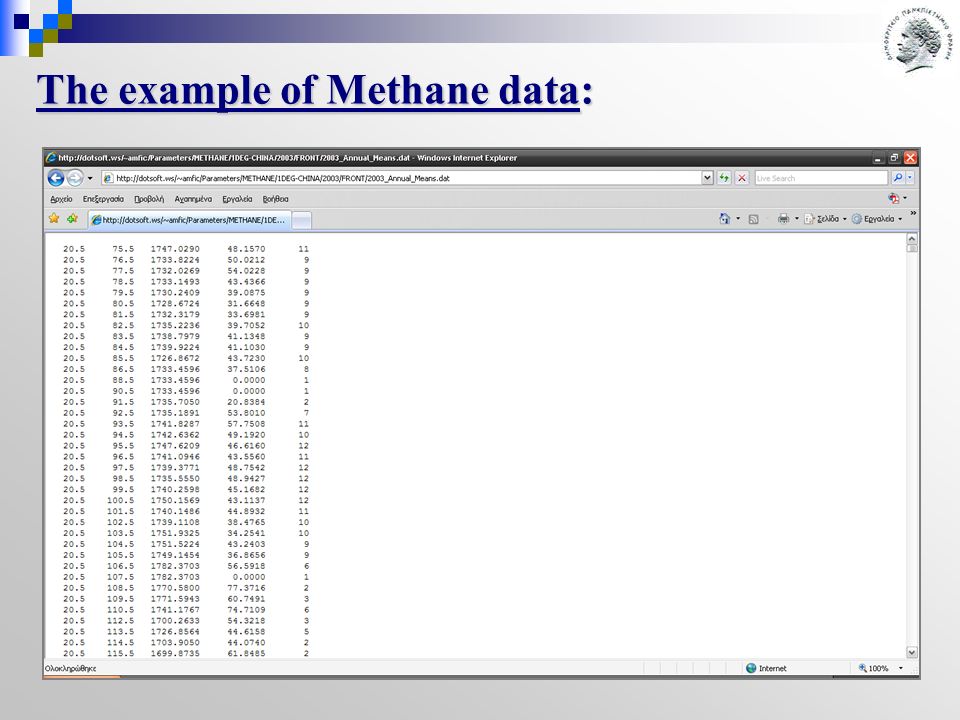Click the value 1700.2633
Image resolution: width=960 pixels, height=720 pixels.
[175, 621]
